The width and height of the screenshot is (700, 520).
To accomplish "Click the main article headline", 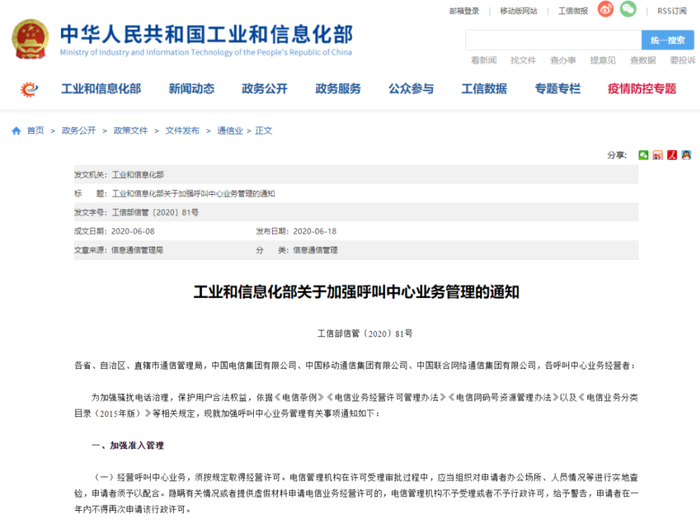I will [x=356, y=292].
